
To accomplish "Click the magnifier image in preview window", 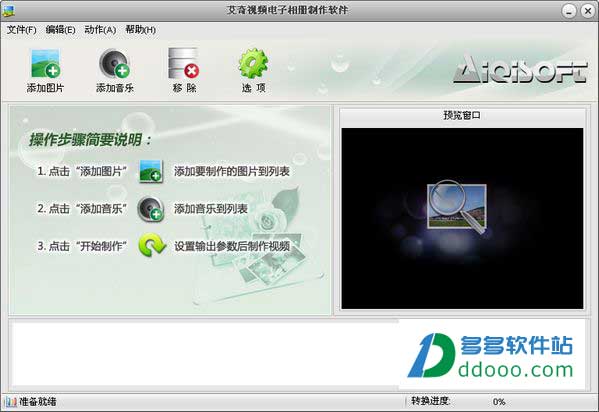I will [x=457, y=206].
